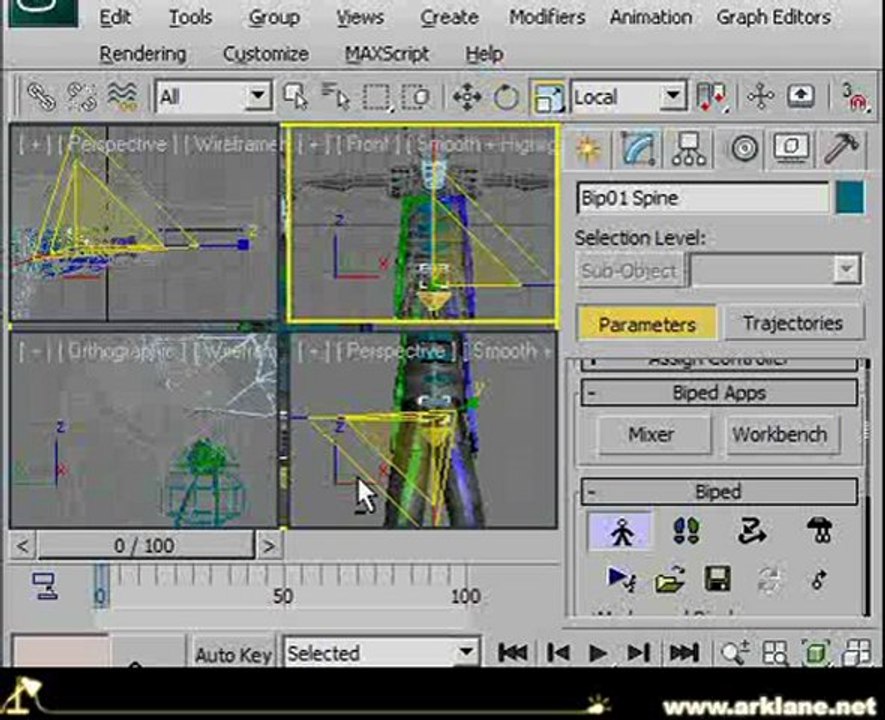Click the Zoom viewport navigation icon
The image size is (885, 720).
[x=735, y=653]
